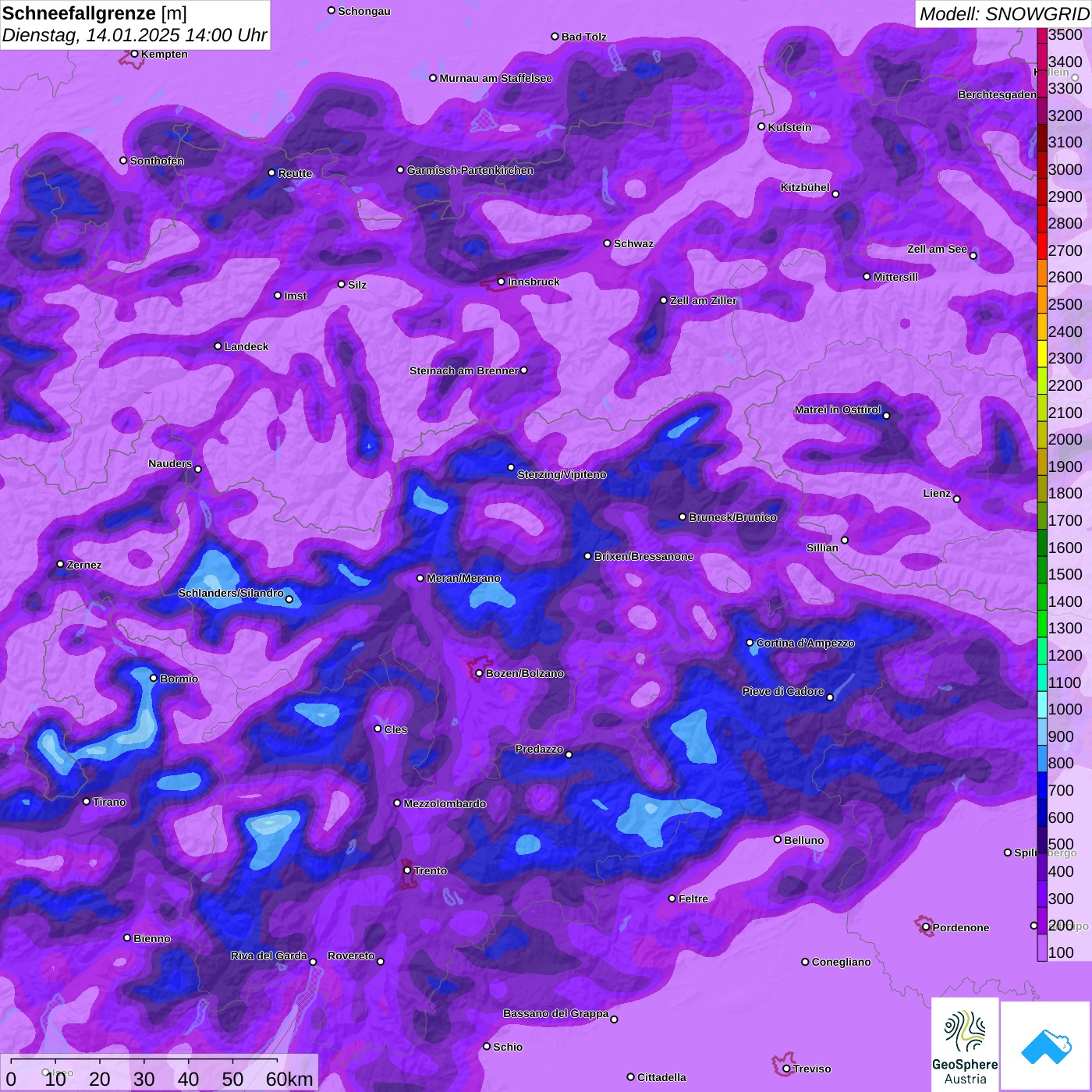Click the 'Reutte' label

point(295,173)
